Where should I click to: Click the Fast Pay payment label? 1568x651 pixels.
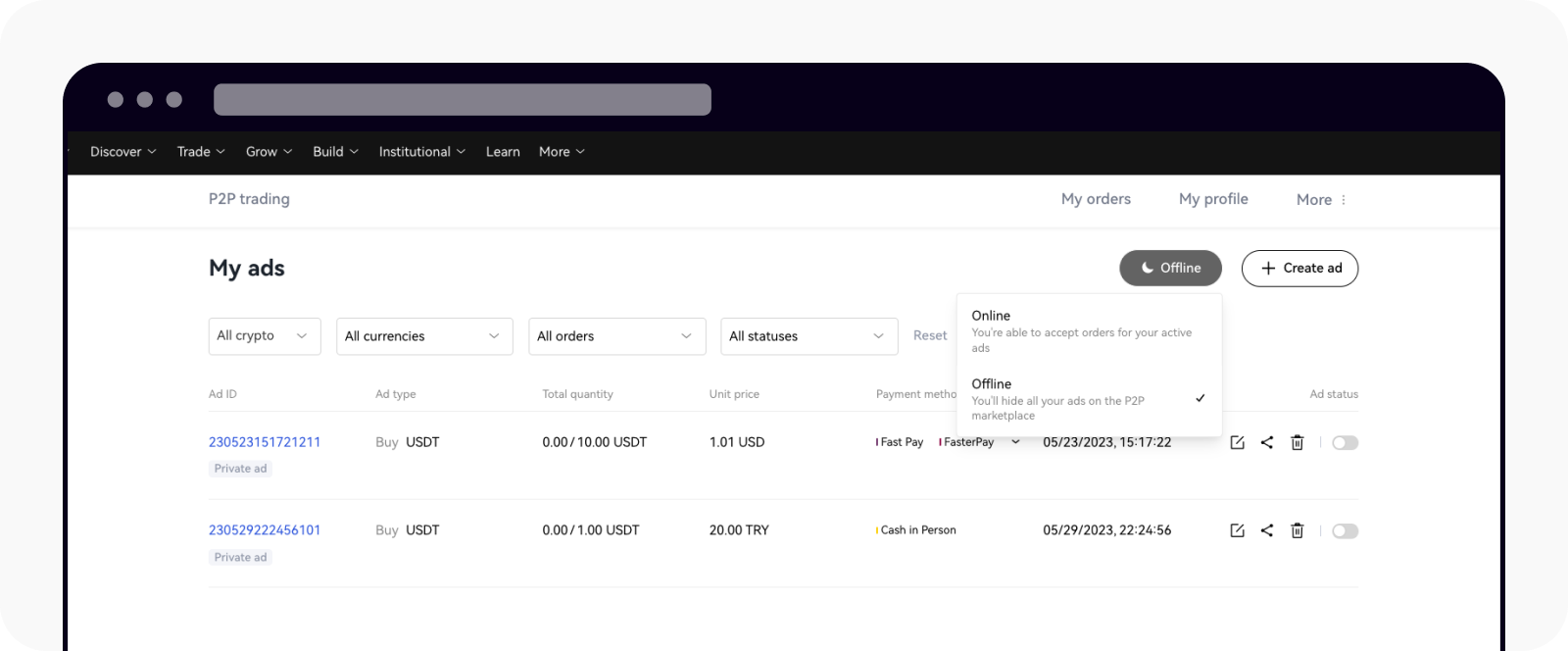[x=900, y=442]
